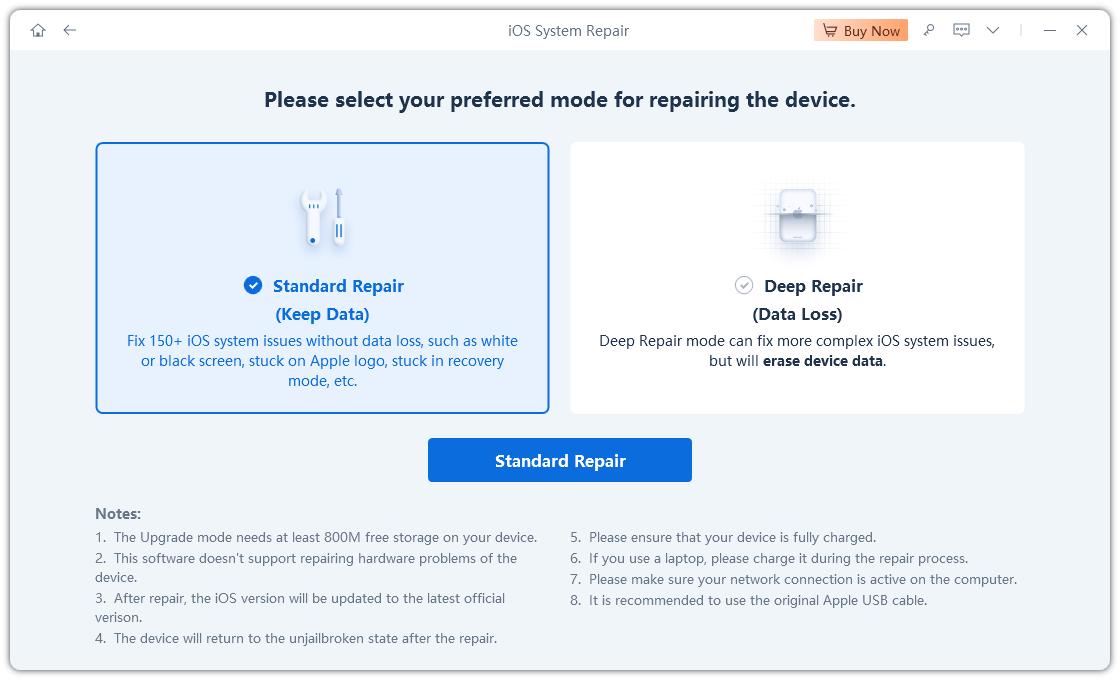
Task: Select the Deep Repair radio checkmark
Action: (744, 286)
